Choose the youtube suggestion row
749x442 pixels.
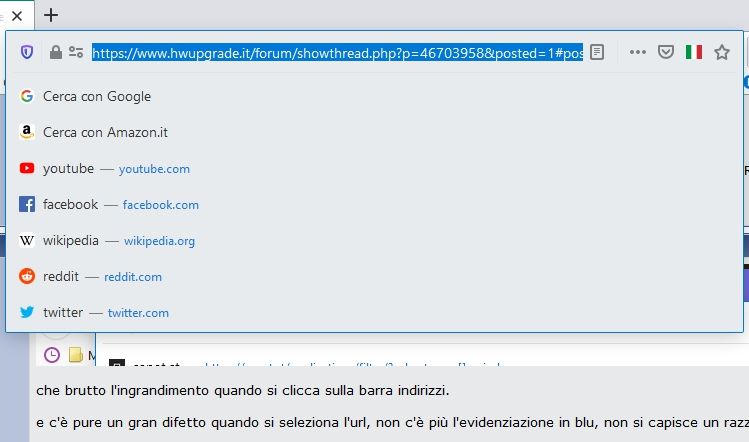[374, 169]
